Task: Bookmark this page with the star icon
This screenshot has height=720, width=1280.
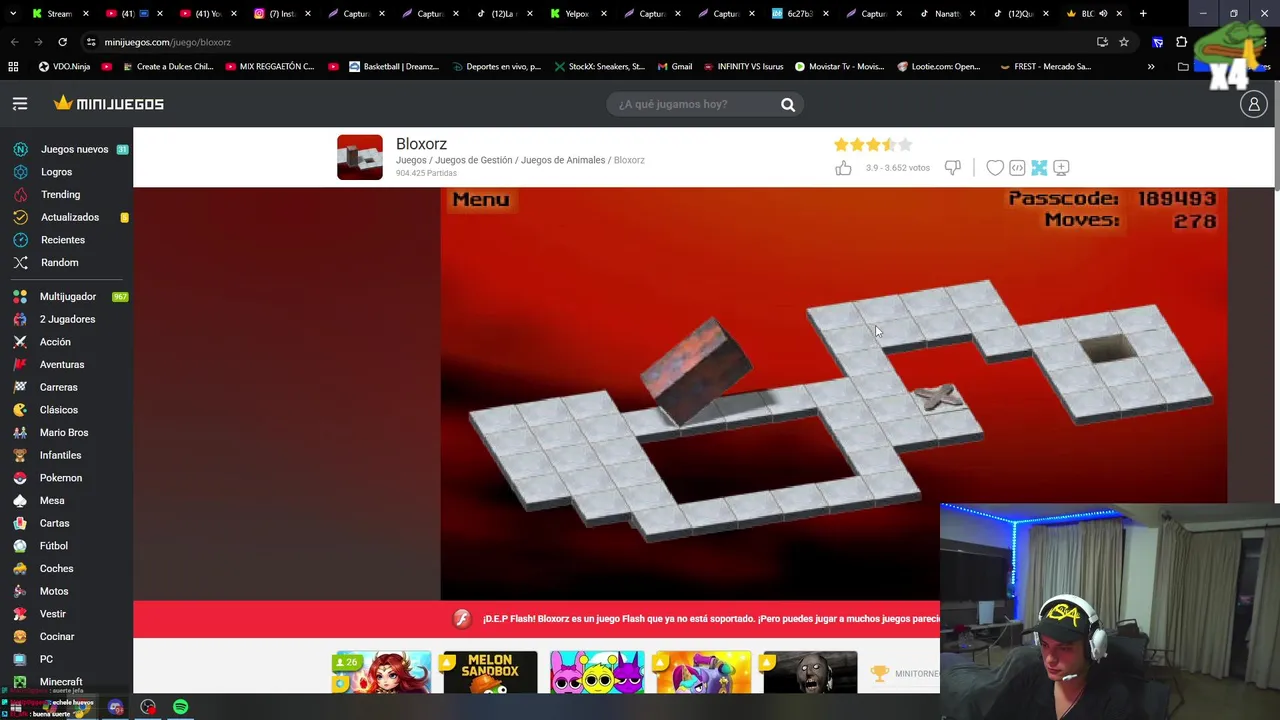Action: point(1124,42)
